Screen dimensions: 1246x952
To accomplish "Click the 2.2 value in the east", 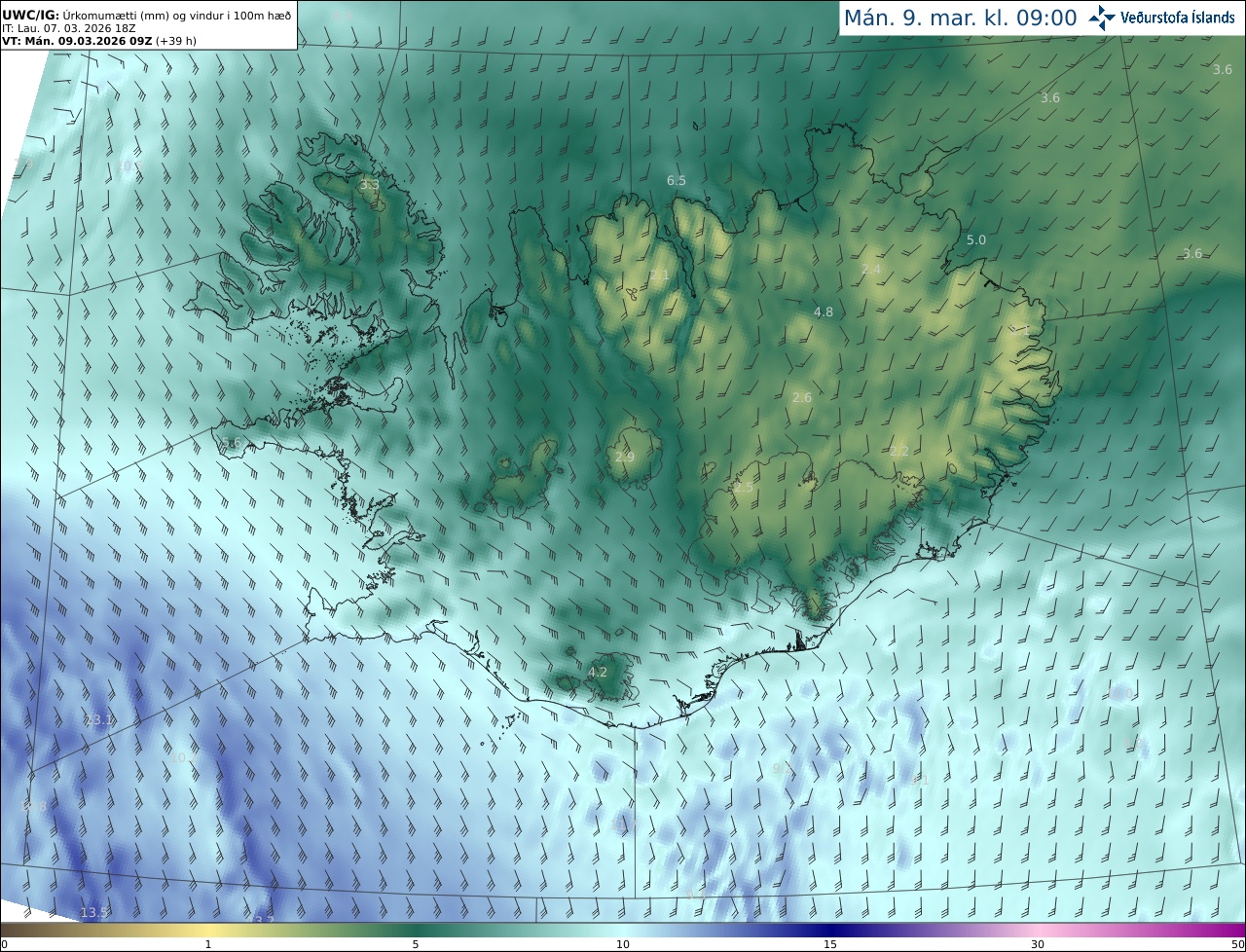I will (899, 451).
